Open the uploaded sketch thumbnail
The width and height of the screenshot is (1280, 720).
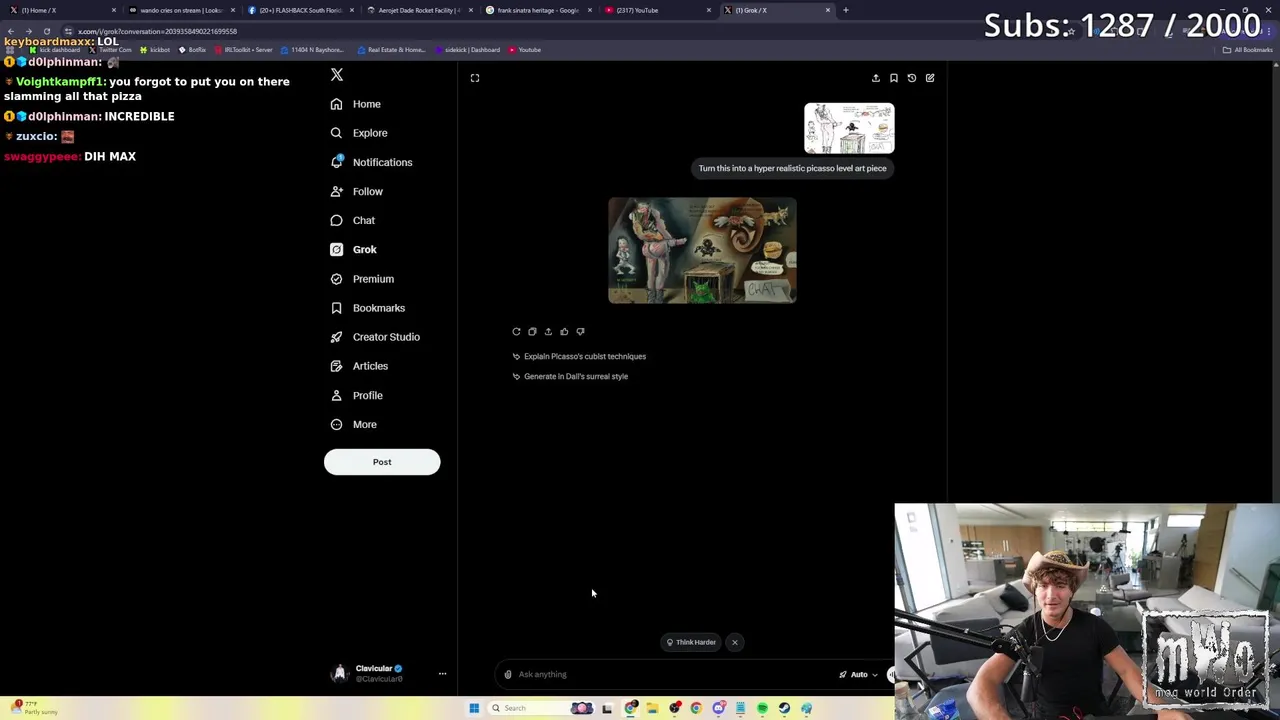click(849, 128)
